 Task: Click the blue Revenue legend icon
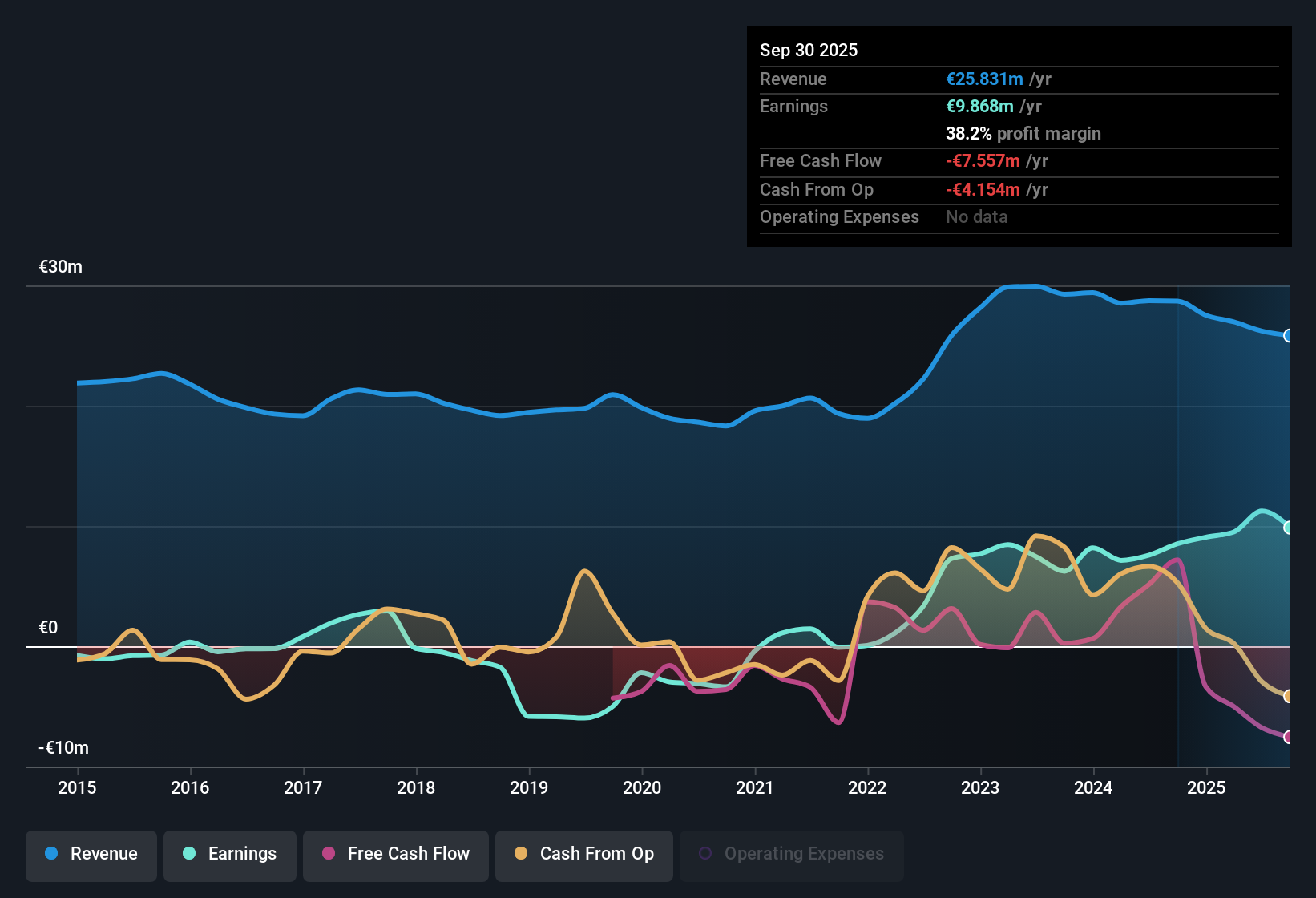click(50, 854)
